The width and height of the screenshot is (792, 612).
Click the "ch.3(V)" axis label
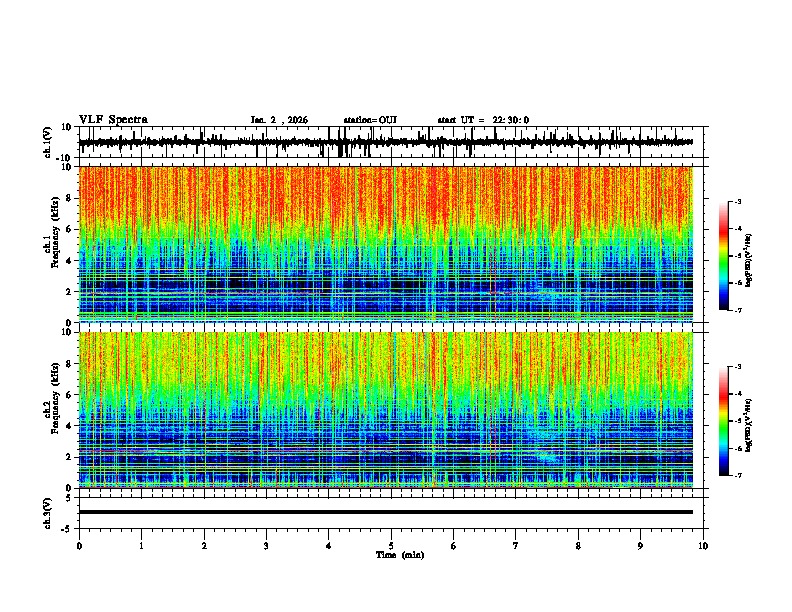[x=47, y=513]
